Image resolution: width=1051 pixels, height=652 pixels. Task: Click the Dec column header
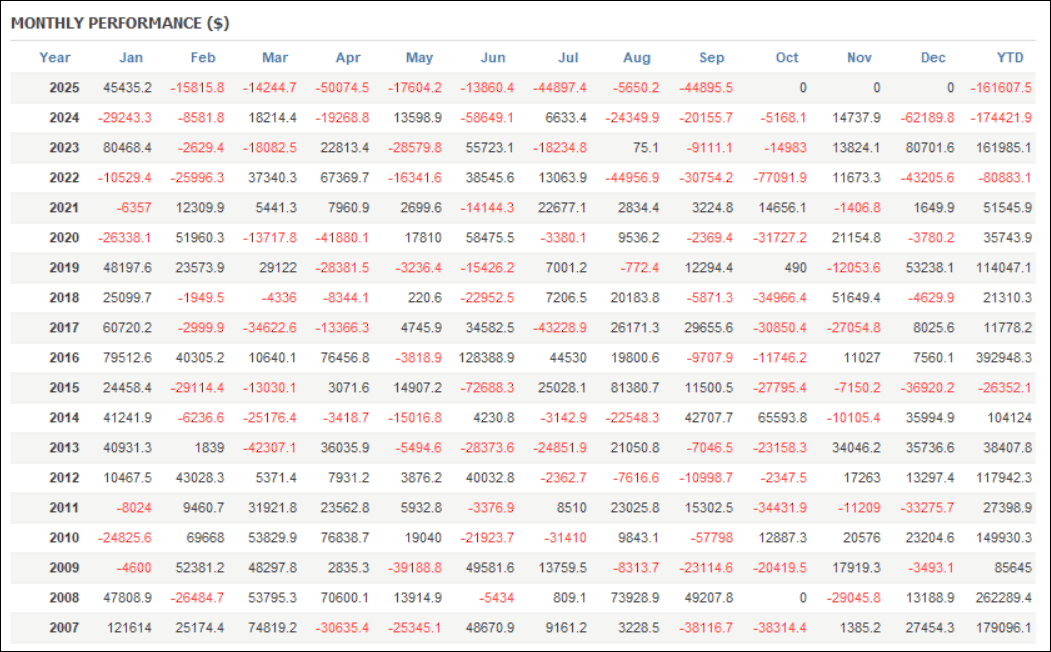point(933,58)
